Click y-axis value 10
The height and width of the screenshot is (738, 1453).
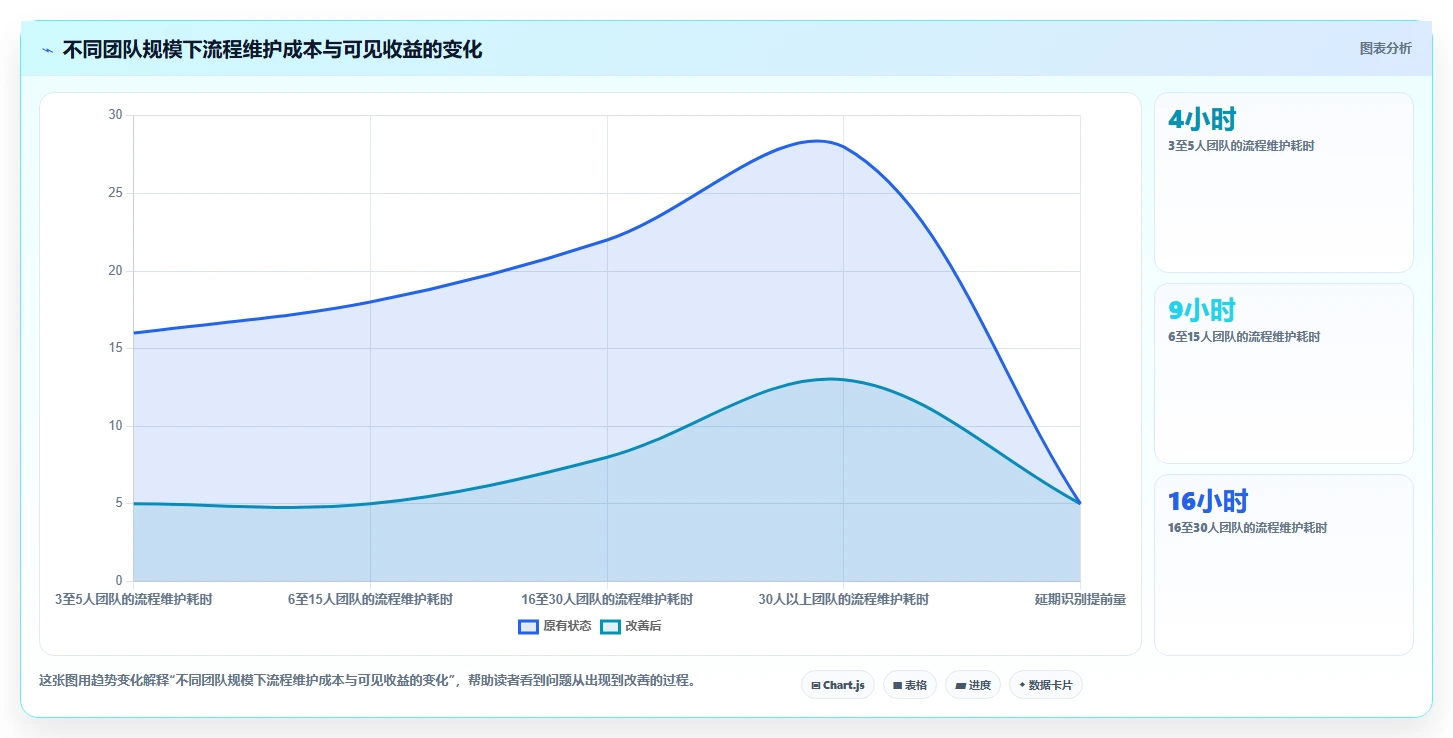tap(115, 426)
